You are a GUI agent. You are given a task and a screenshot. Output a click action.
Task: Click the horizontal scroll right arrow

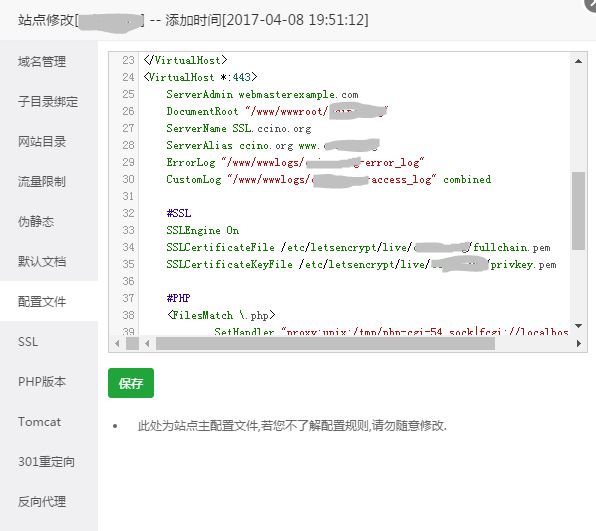coord(579,344)
